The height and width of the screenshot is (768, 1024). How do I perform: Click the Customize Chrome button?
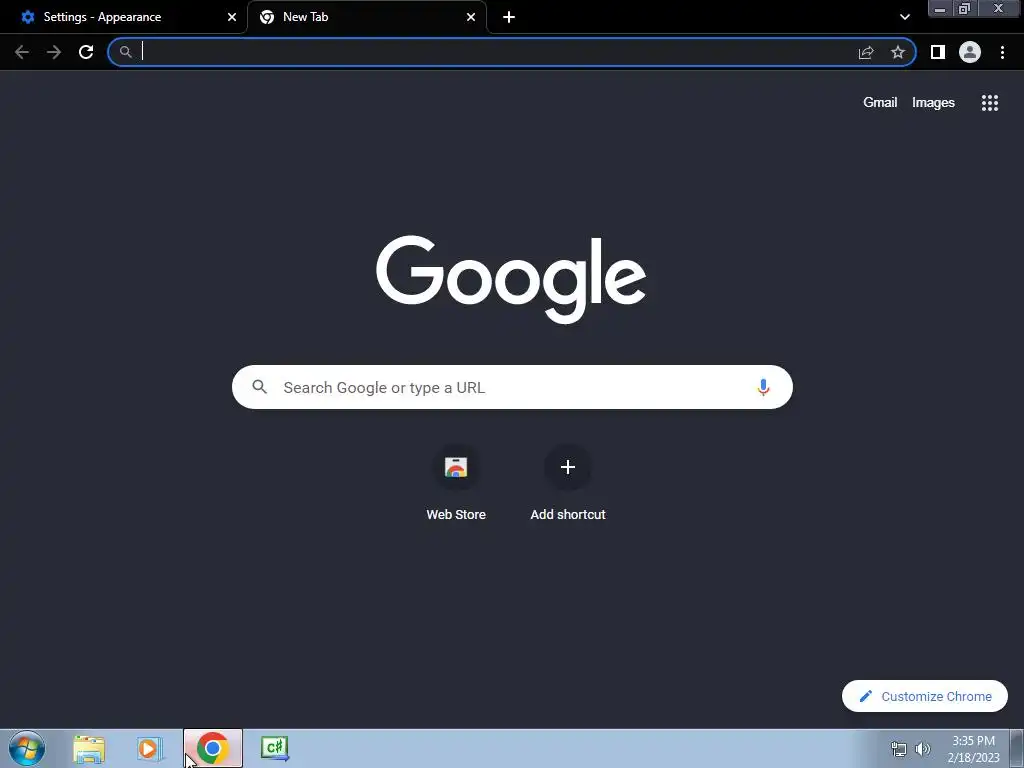tap(925, 696)
